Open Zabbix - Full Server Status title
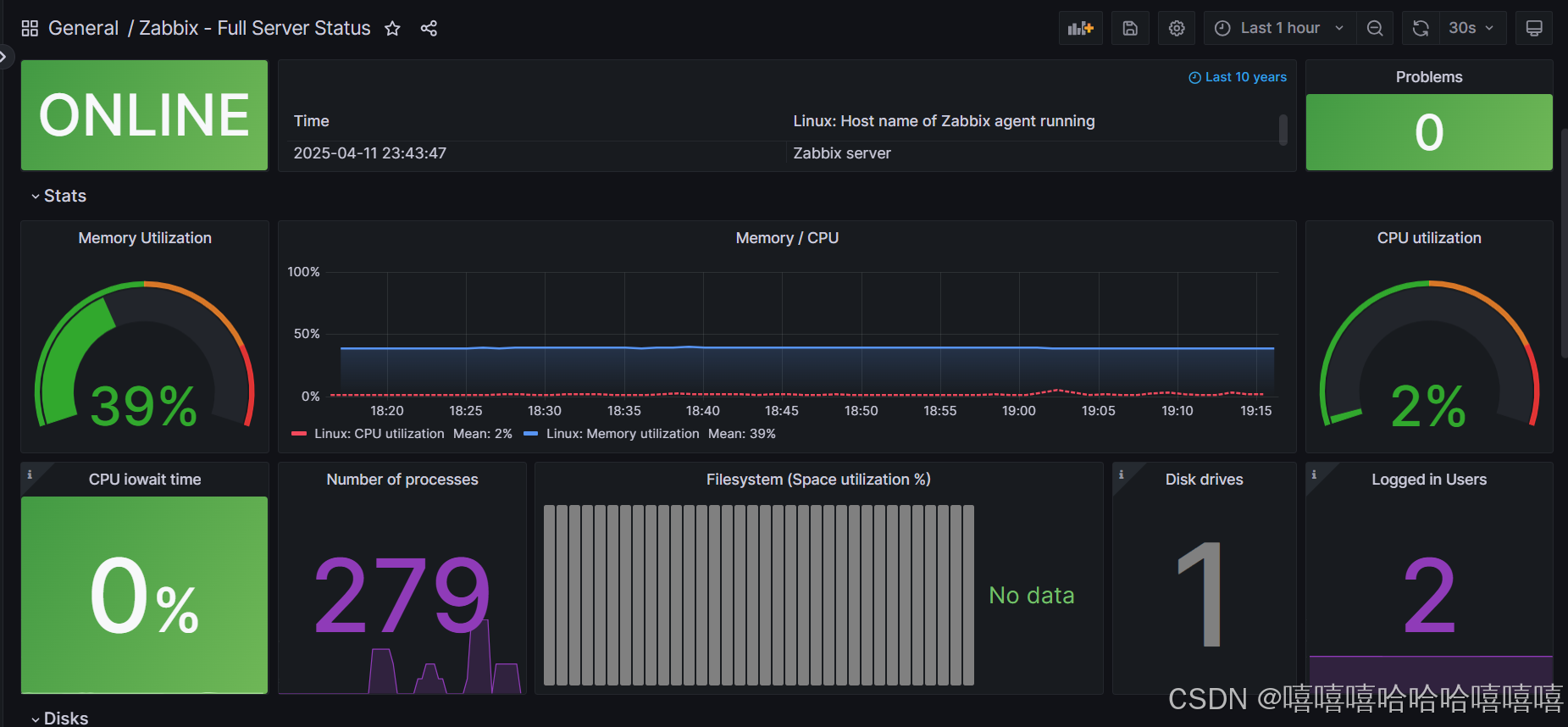This screenshot has width=1568, height=727. tap(255, 28)
